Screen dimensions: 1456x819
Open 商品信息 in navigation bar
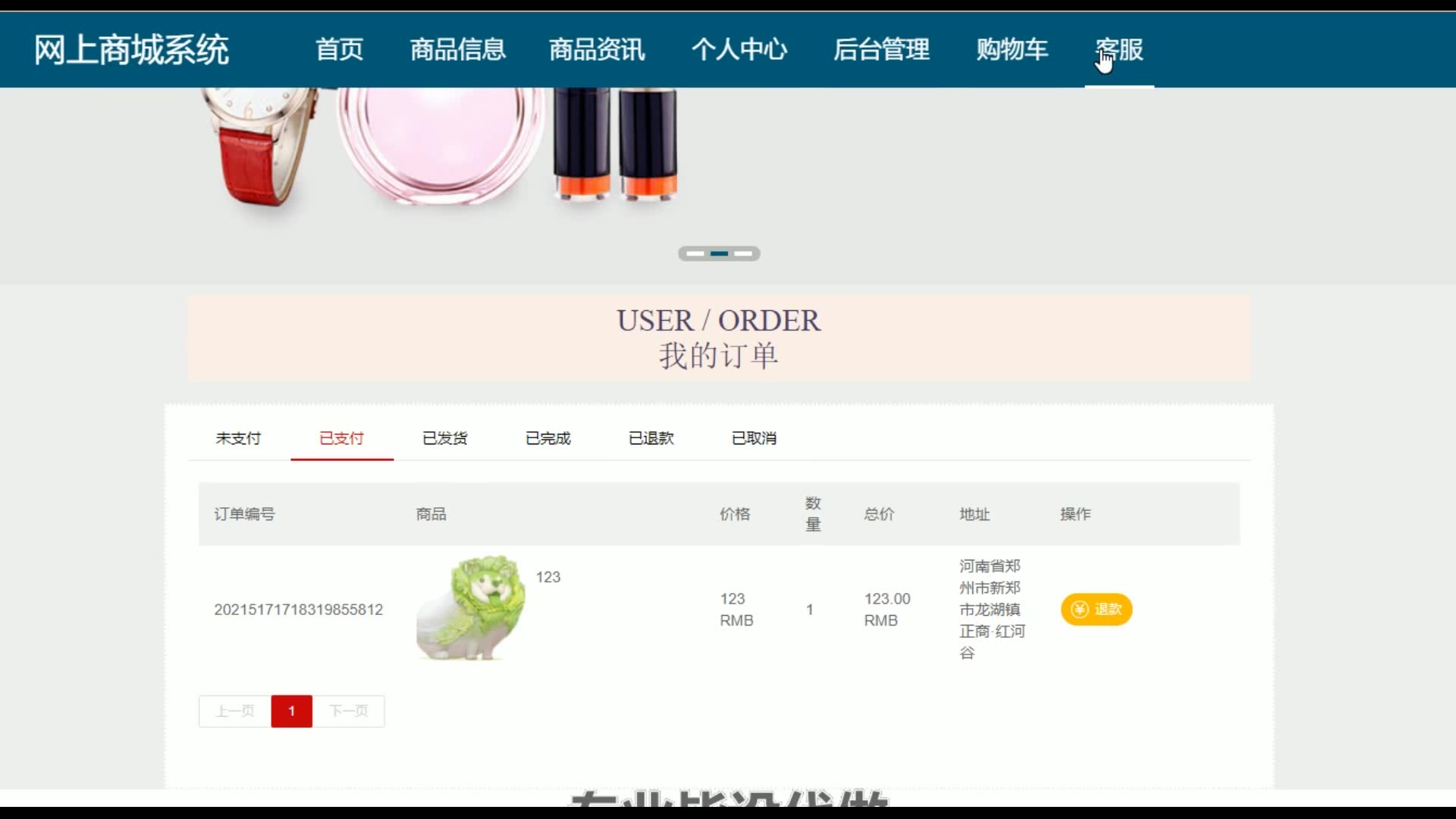click(457, 50)
